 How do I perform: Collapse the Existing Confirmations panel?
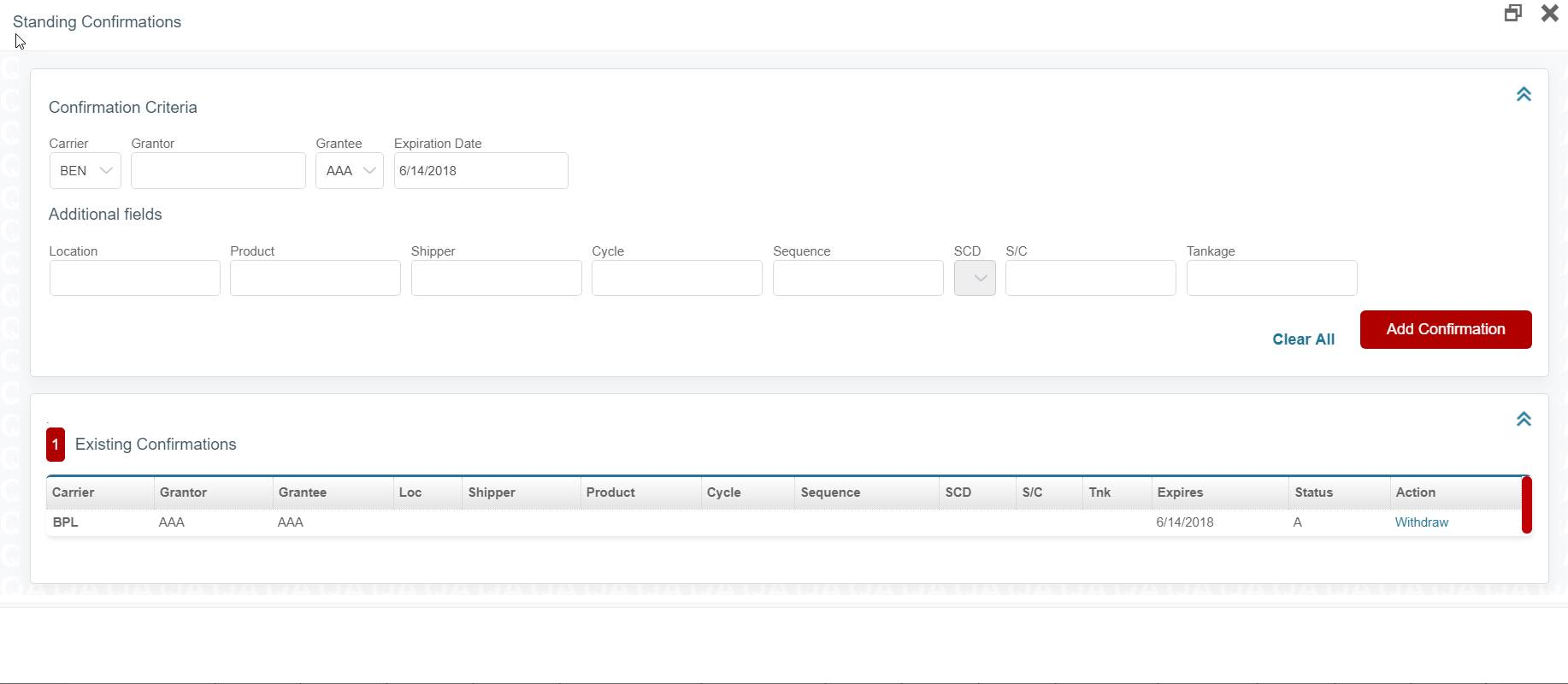1524,419
